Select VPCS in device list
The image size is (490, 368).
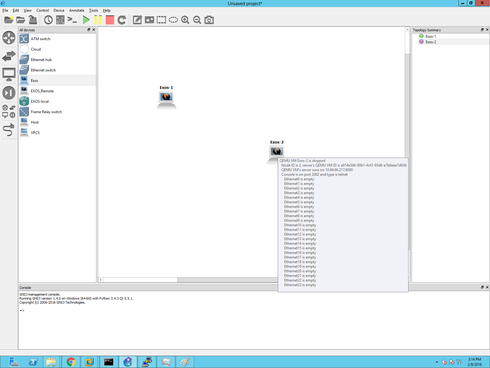point(57,133)
